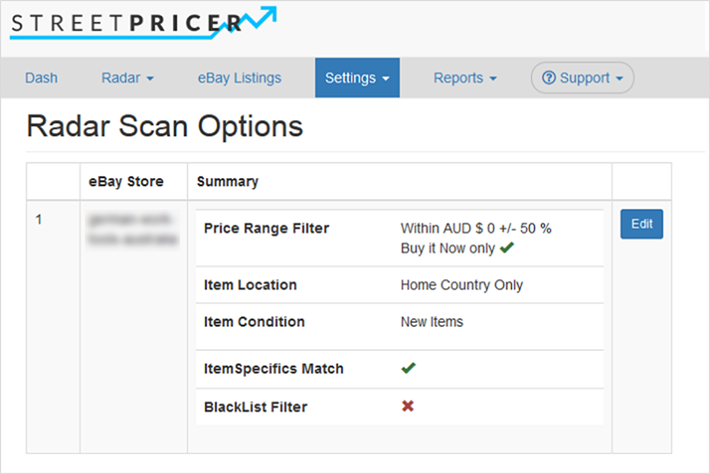
Task: Click the Item Location row label
Action: point(250,285)
